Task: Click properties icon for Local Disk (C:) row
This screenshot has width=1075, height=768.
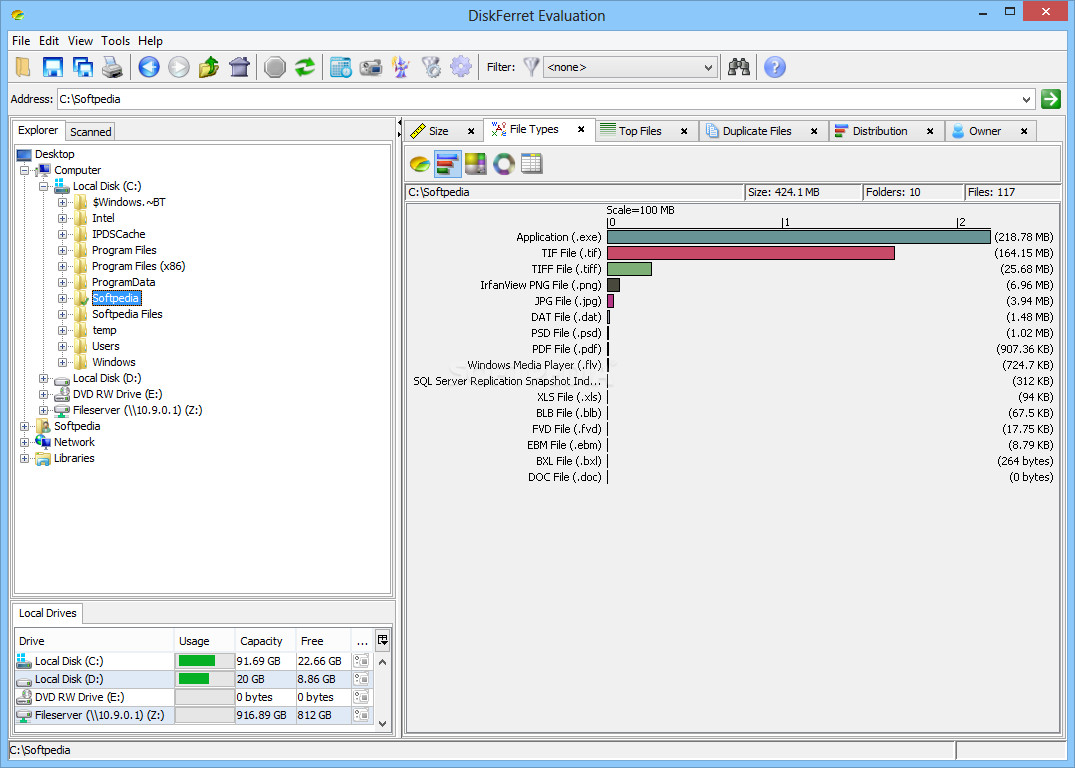Action: point(361,661)
